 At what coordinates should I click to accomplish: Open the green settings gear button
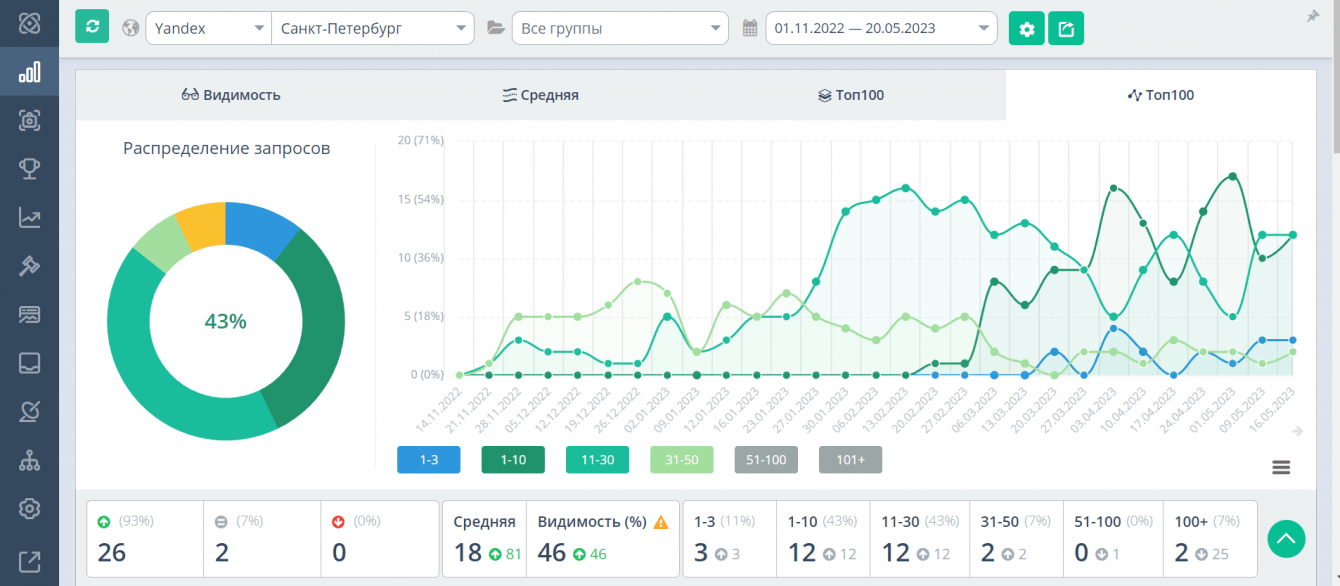[x=1026, y=28]
